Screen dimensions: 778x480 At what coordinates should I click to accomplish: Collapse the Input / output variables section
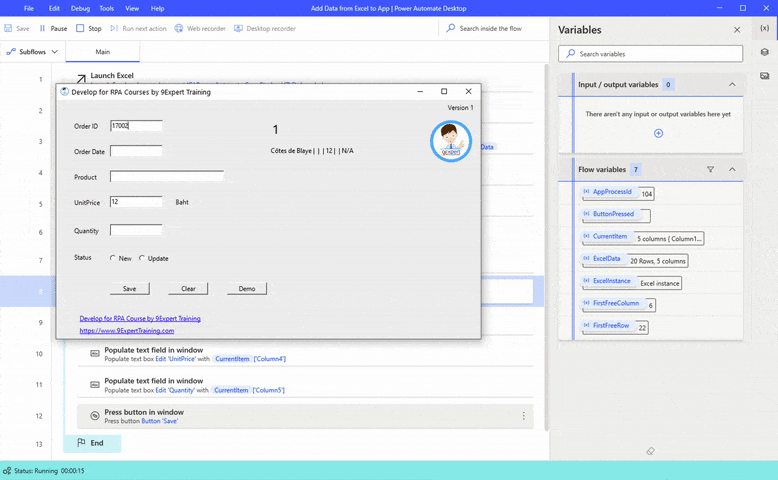tap(732, 85)
